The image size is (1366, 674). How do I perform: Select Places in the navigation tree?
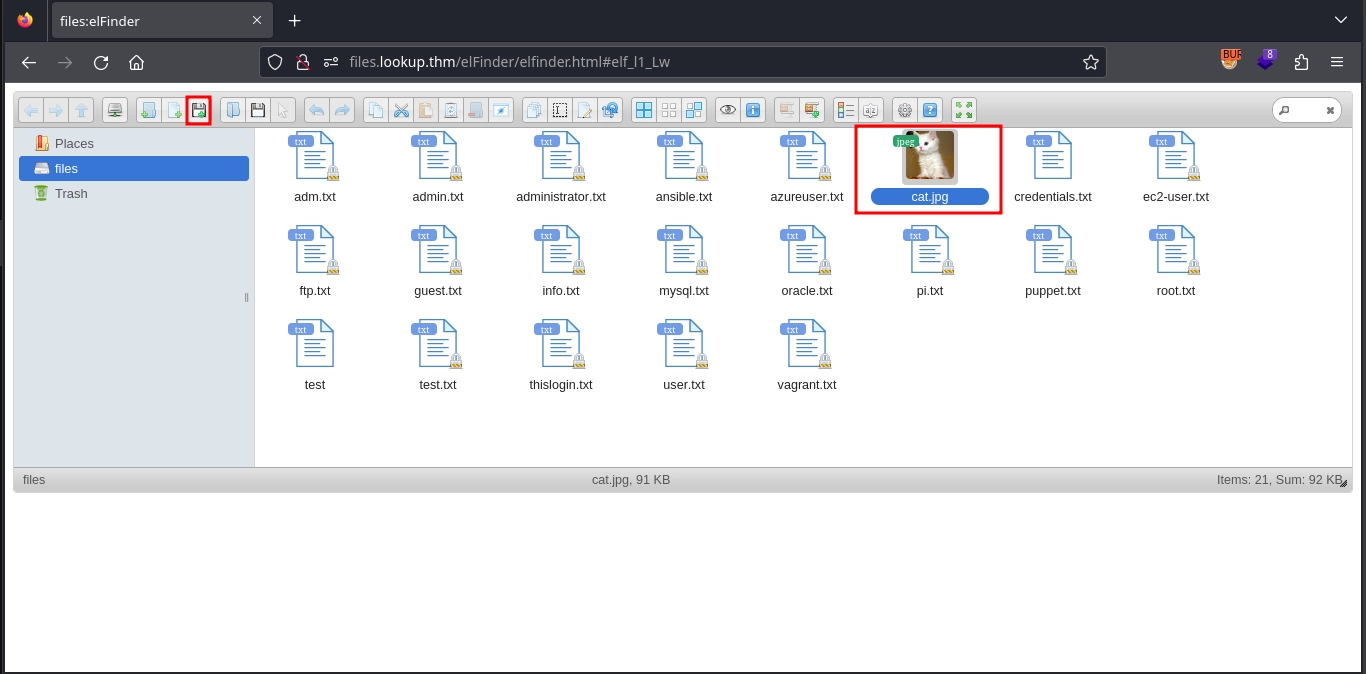click(74, 144)
